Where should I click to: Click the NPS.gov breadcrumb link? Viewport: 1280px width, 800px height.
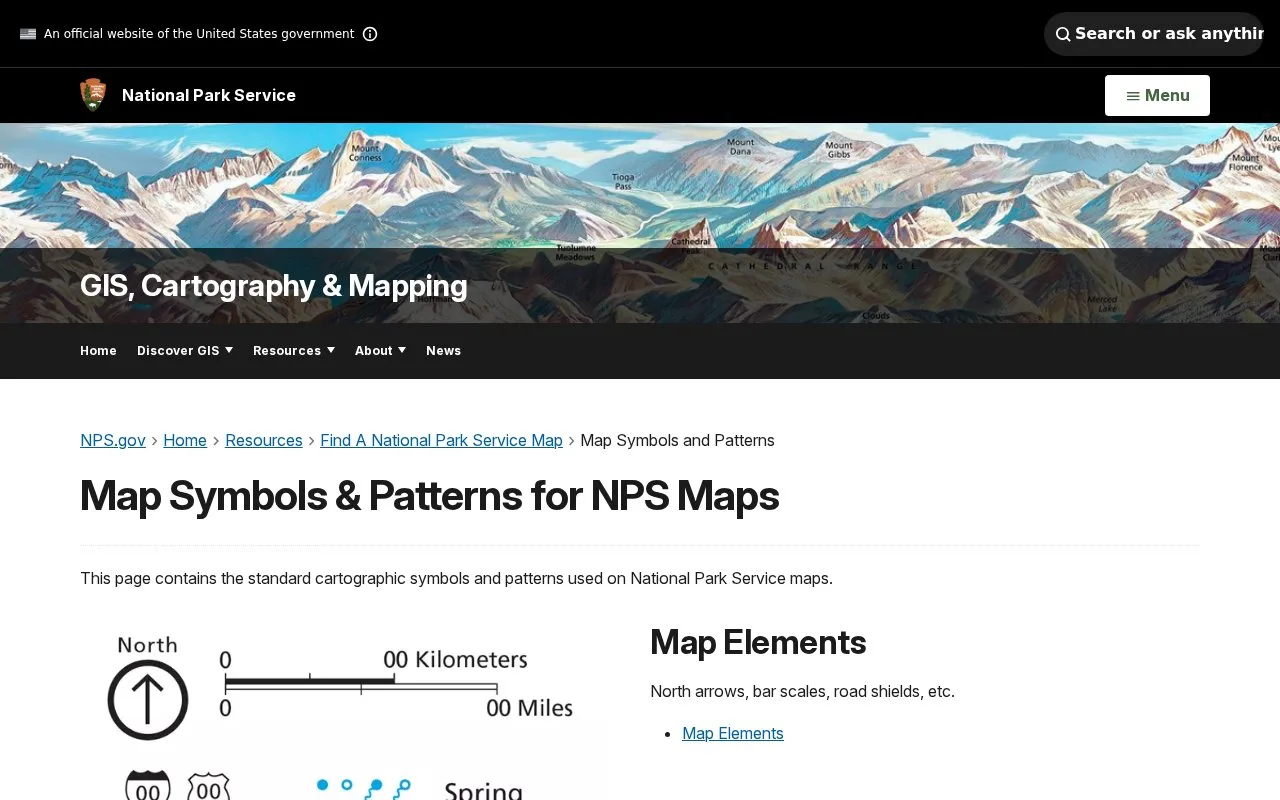click(x=113, y=440)
